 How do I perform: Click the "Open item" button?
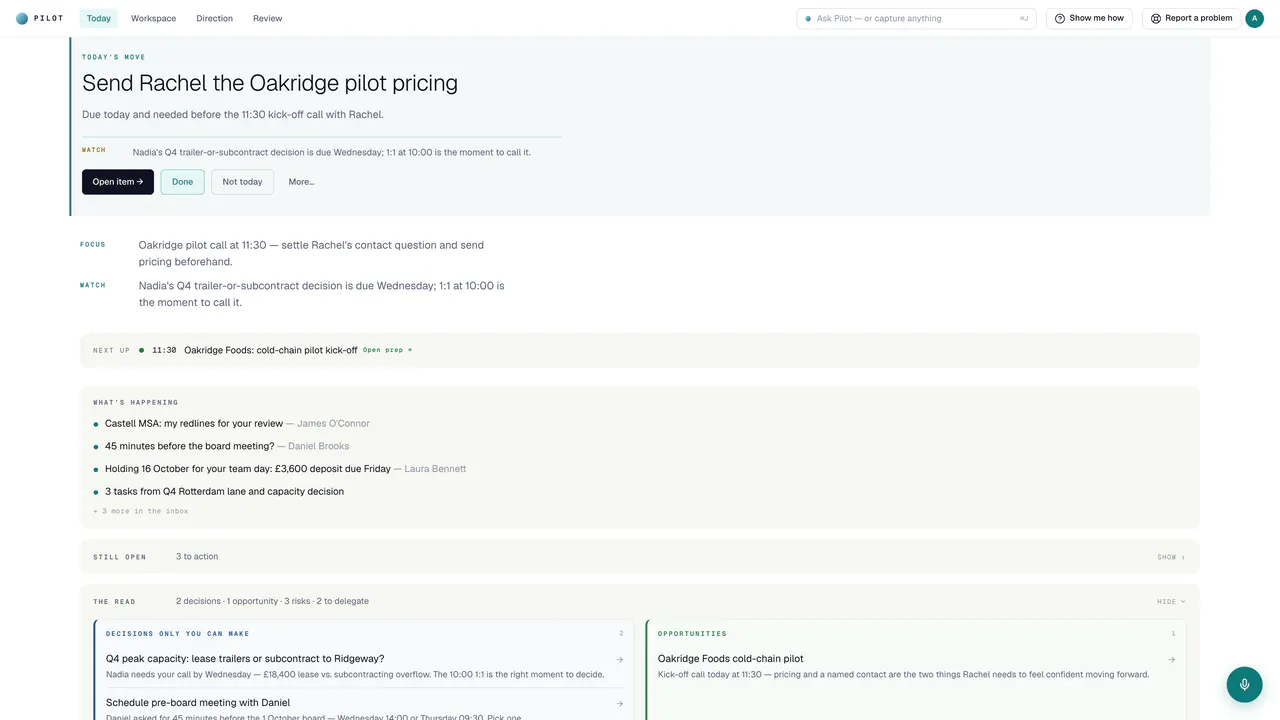click(118, 182)
